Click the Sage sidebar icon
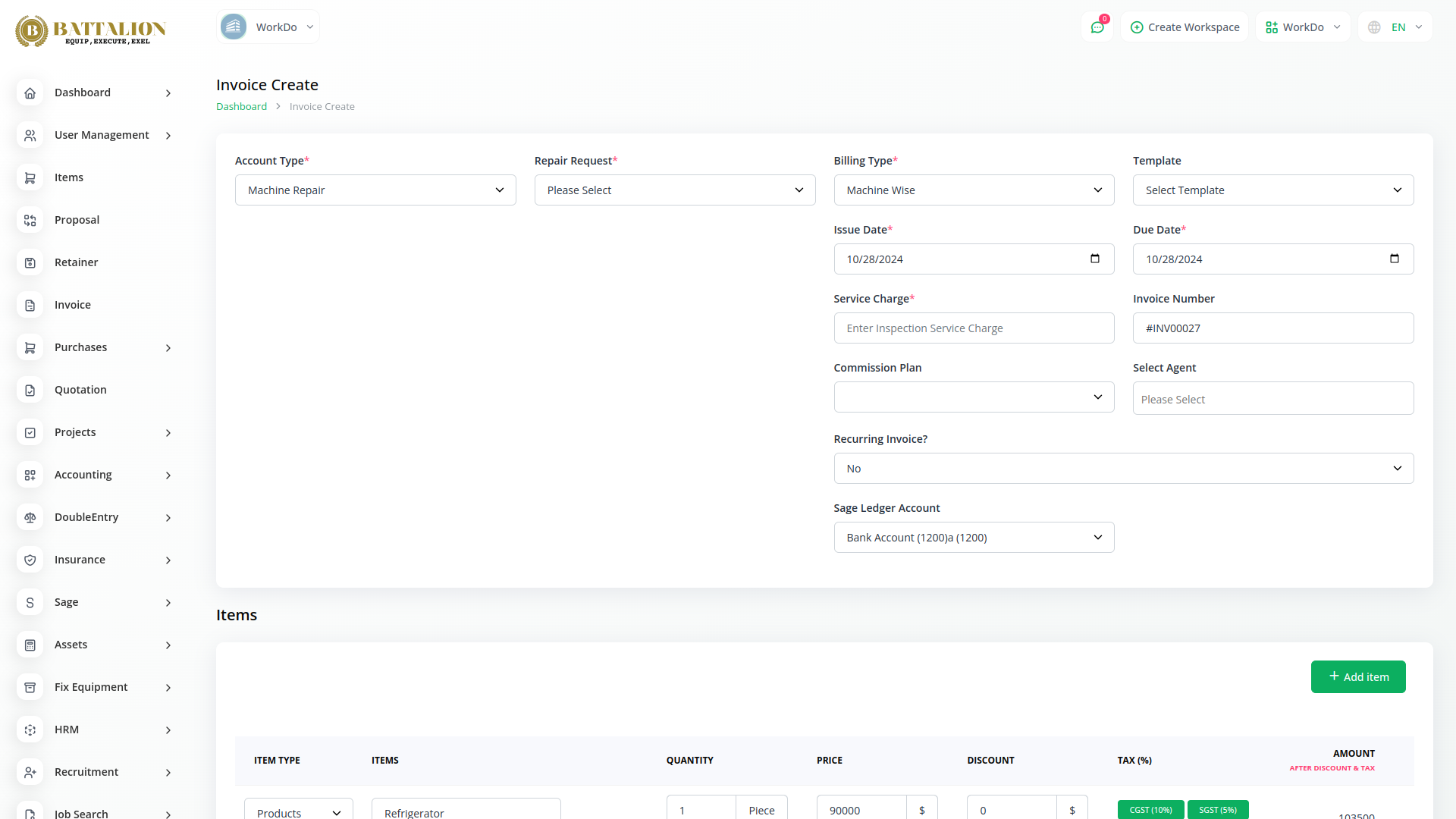Viewport: 1456px width, 819px height. pos(30,602)
